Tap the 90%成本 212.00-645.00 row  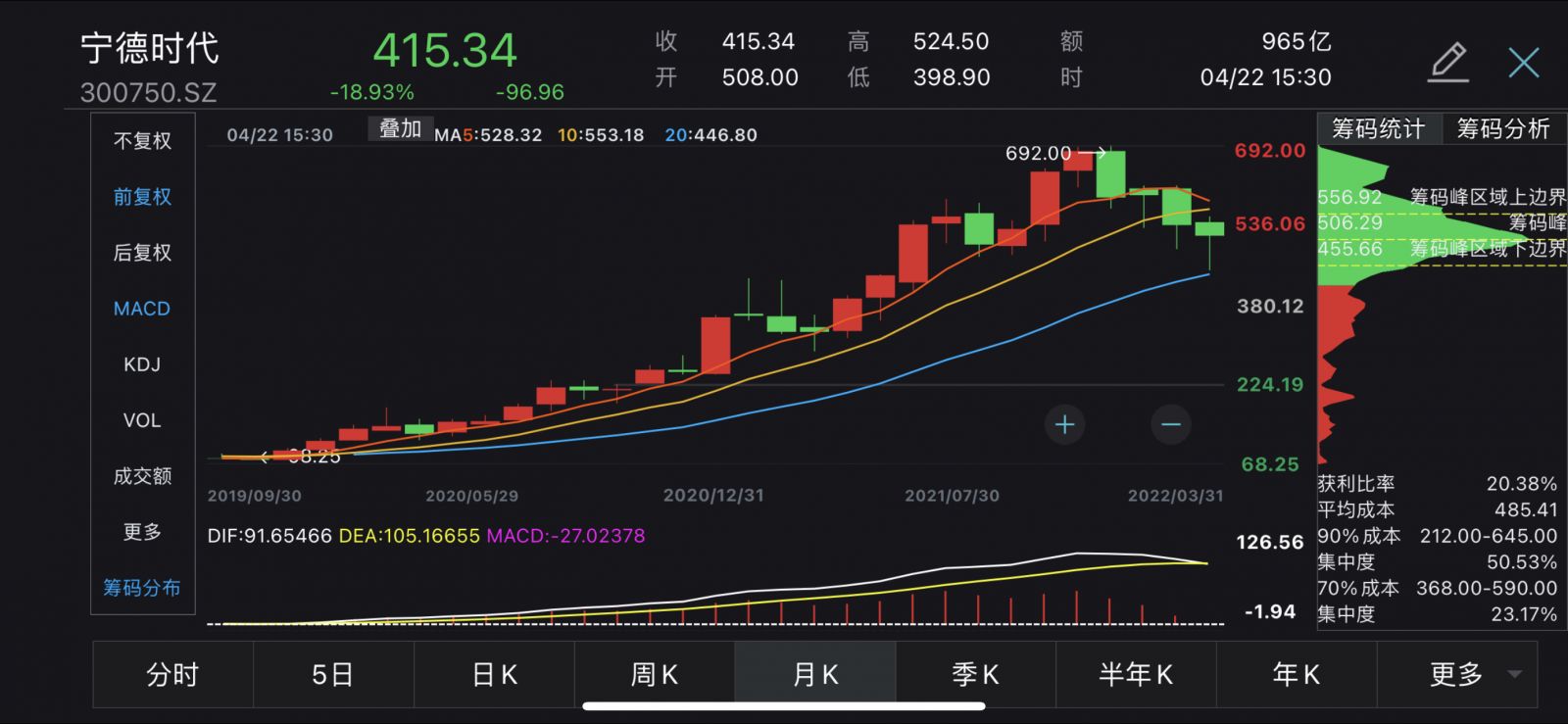coord(1438,536)
